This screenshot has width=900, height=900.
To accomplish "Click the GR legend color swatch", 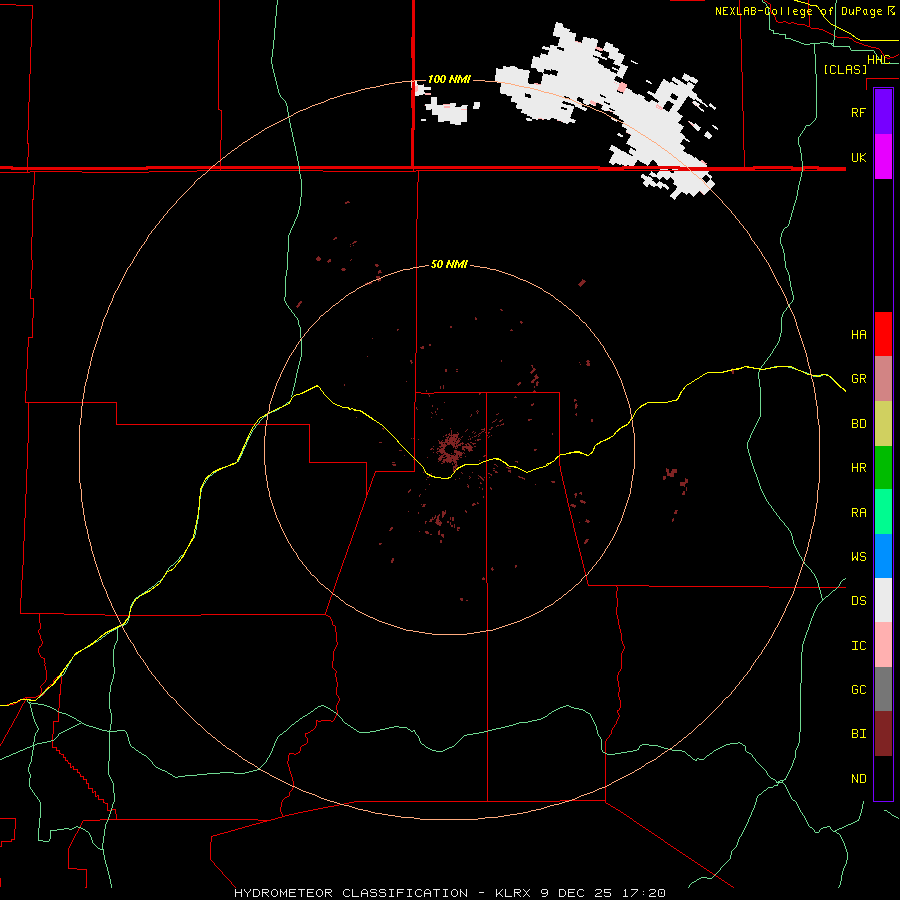I will pos(883,379).
